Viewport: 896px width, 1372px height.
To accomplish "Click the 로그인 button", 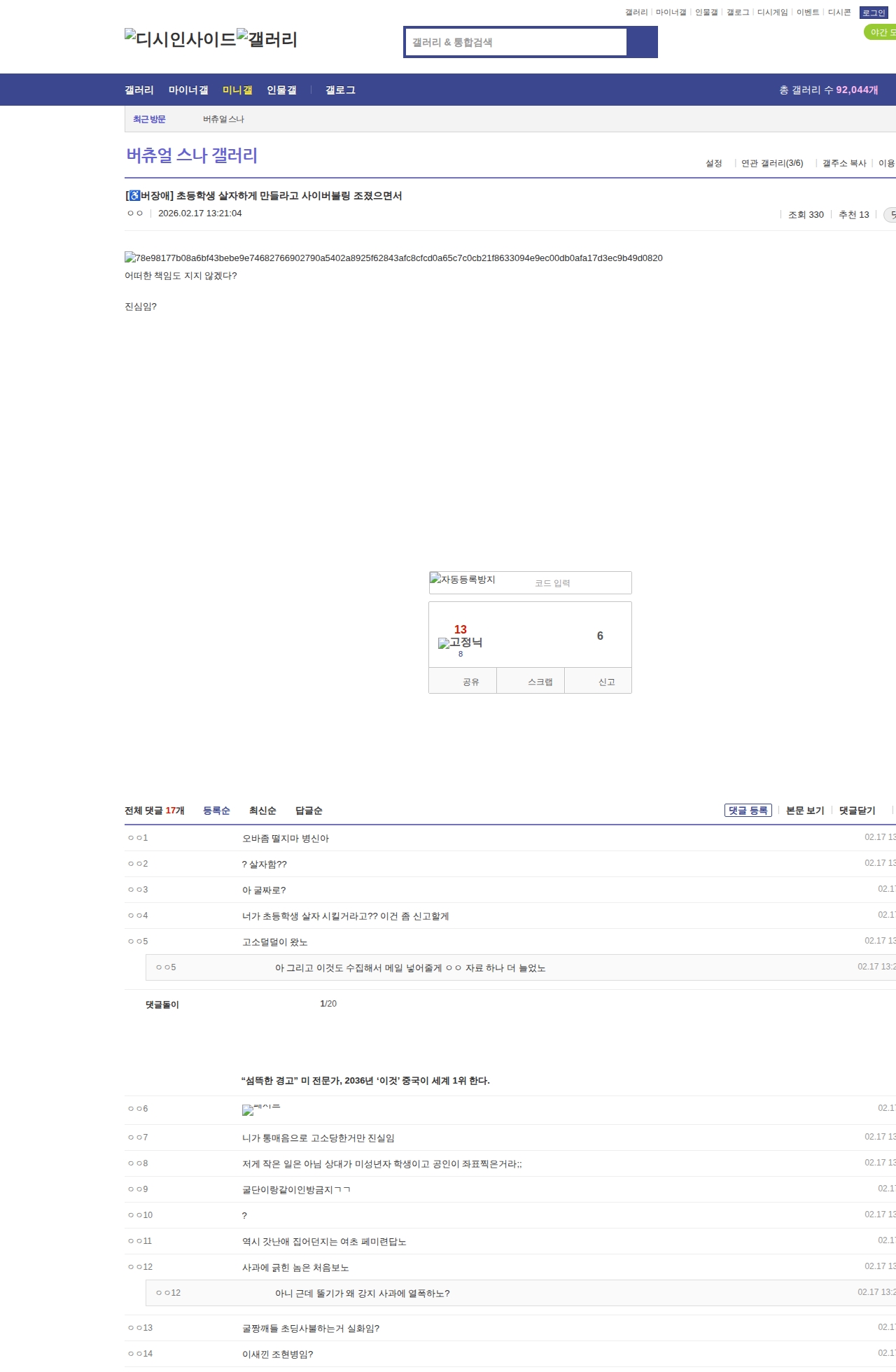I will coord(874,13).
